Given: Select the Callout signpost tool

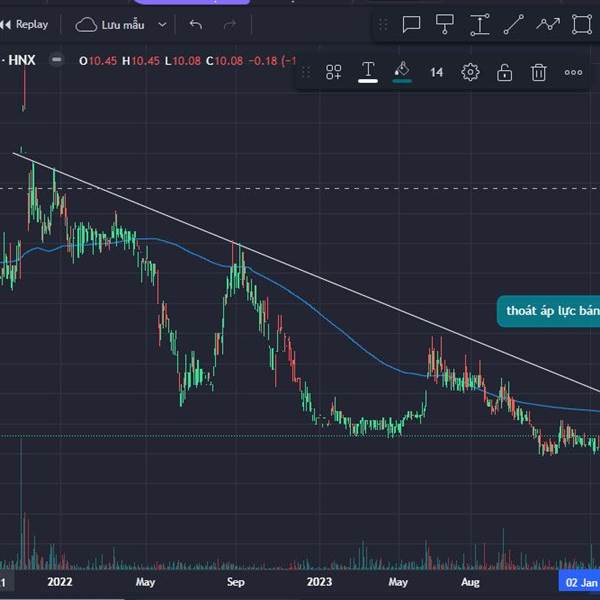Looking at the screenshot, I should pos(445,24).
